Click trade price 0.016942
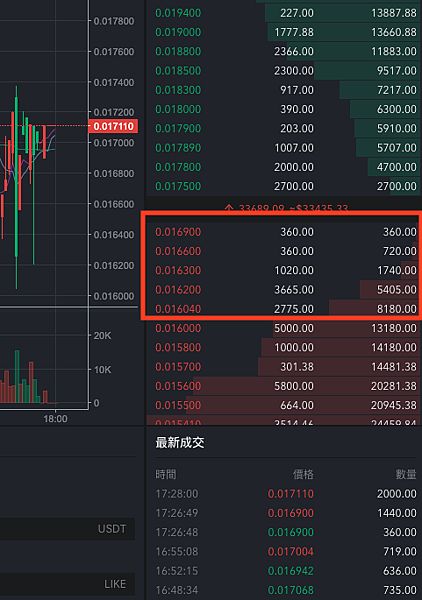The height and width of the screenshot is (600, 422). [x=291, y=571]
